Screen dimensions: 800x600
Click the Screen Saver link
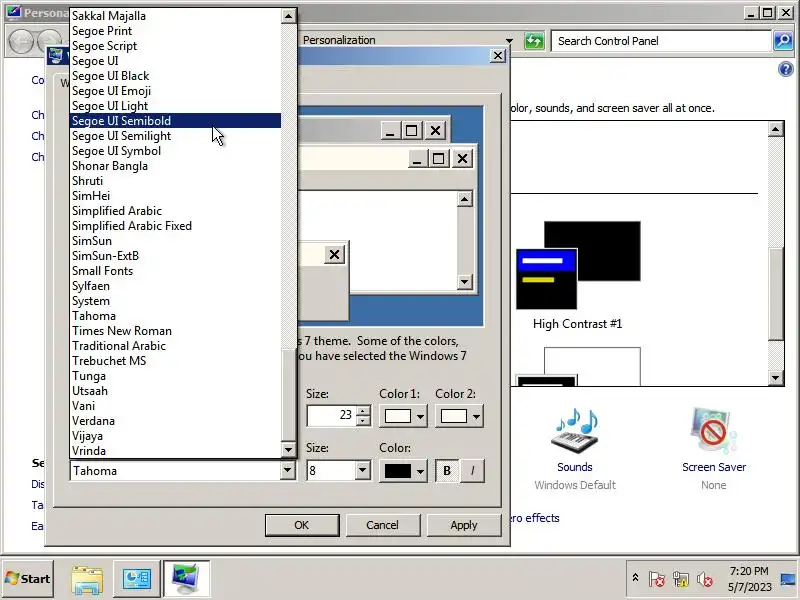click(x=714, y=467)
